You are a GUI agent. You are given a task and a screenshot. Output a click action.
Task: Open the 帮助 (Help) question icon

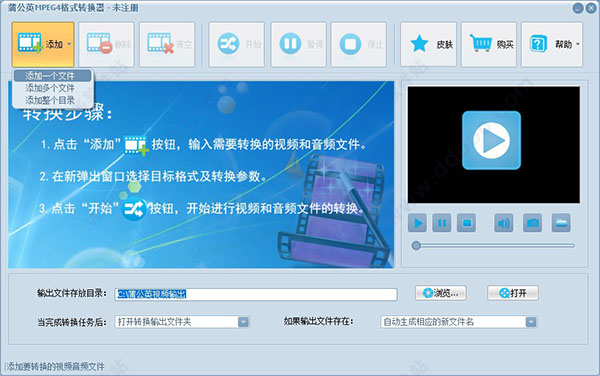click(x=538, y=44)
